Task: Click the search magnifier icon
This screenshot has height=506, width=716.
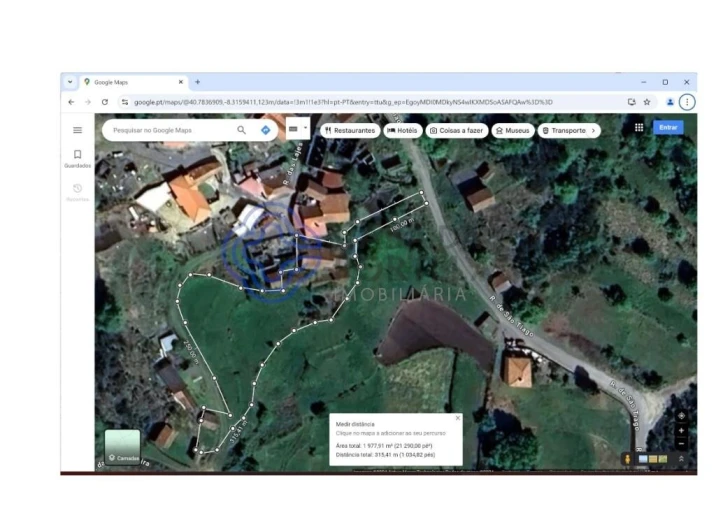Action: click(241, 130)
